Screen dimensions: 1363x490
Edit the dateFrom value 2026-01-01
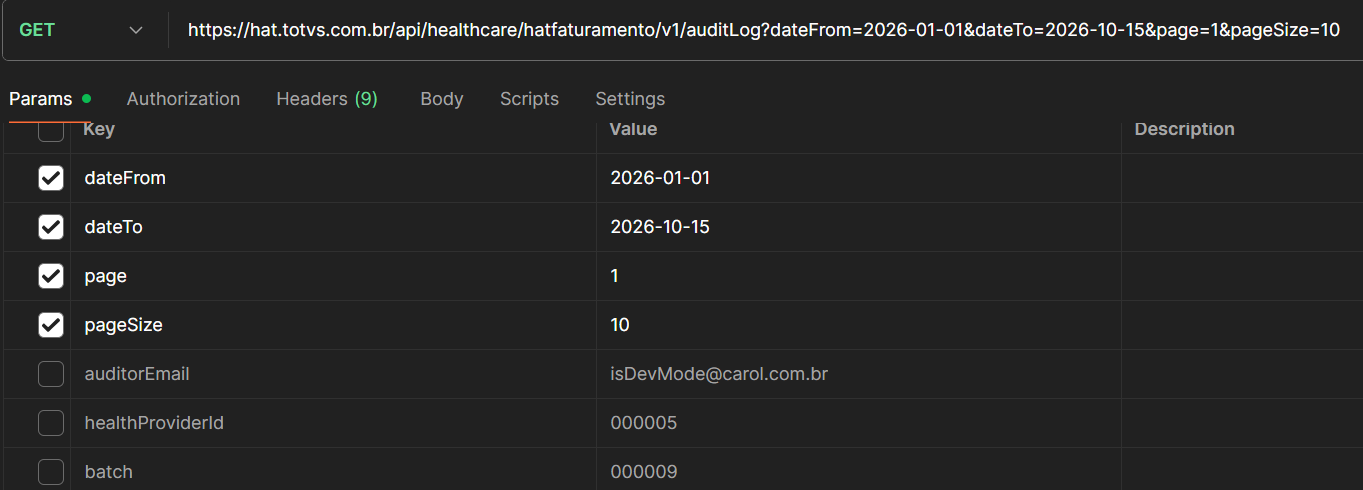tap(660, 178)
